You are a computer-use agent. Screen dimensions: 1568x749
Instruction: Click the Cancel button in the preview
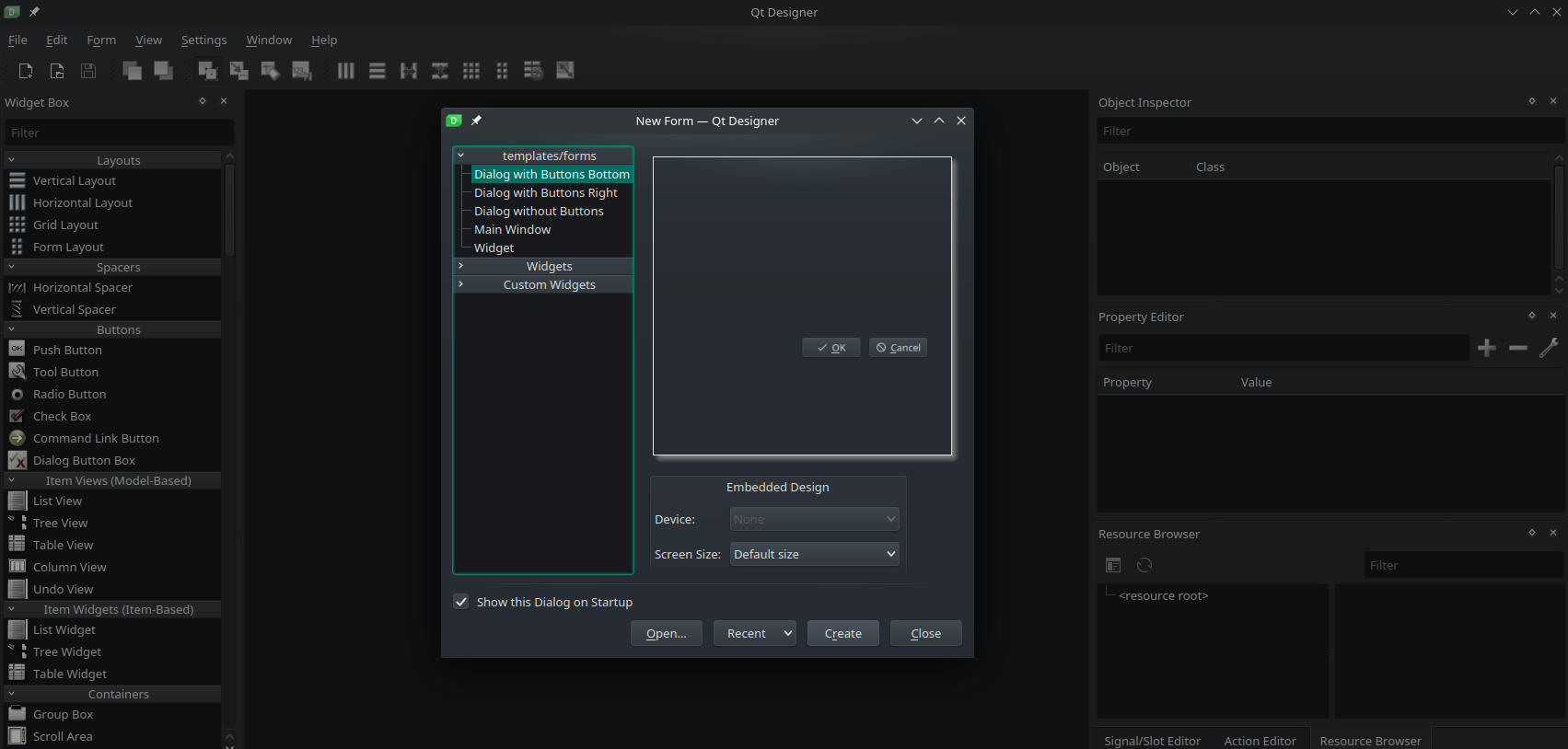click(898, 348)
